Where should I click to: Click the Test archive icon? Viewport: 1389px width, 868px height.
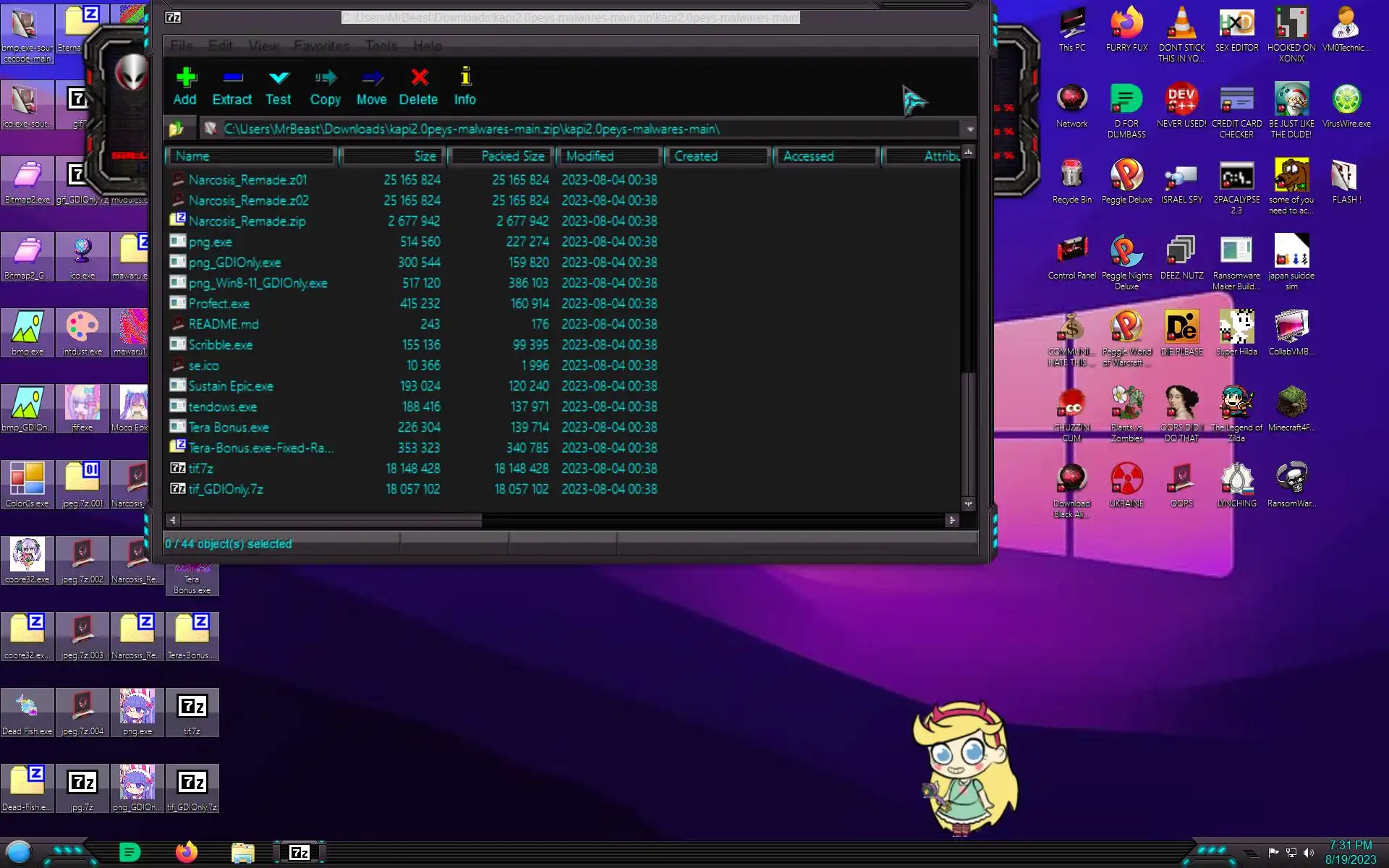(279, 86)
